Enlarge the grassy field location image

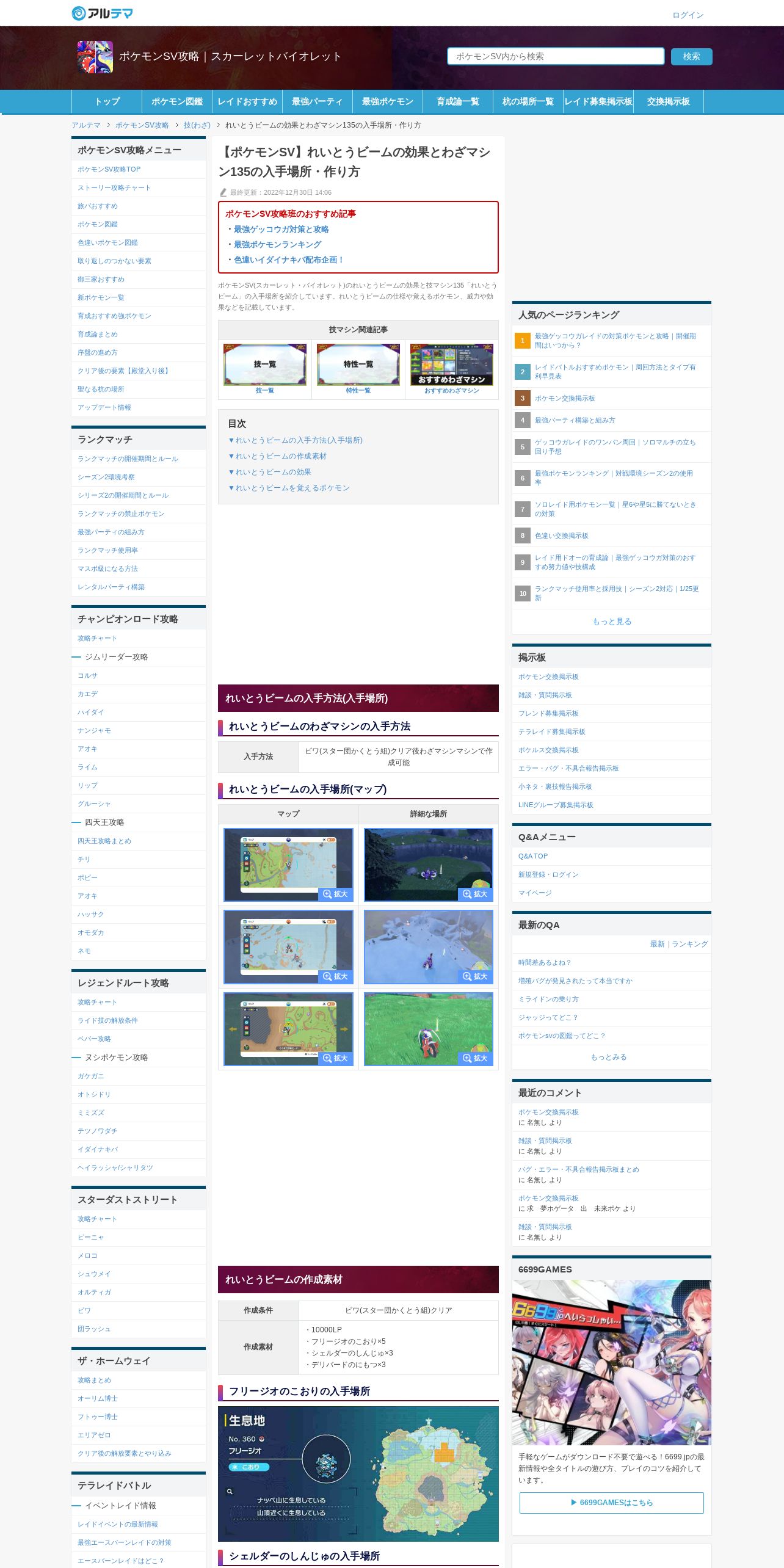pyautogui.click(x=429, y=1029)
